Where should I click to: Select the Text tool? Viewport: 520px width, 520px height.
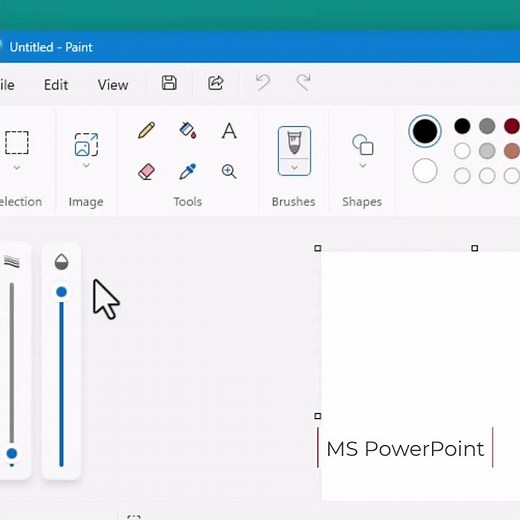click(x=229, y=131)
